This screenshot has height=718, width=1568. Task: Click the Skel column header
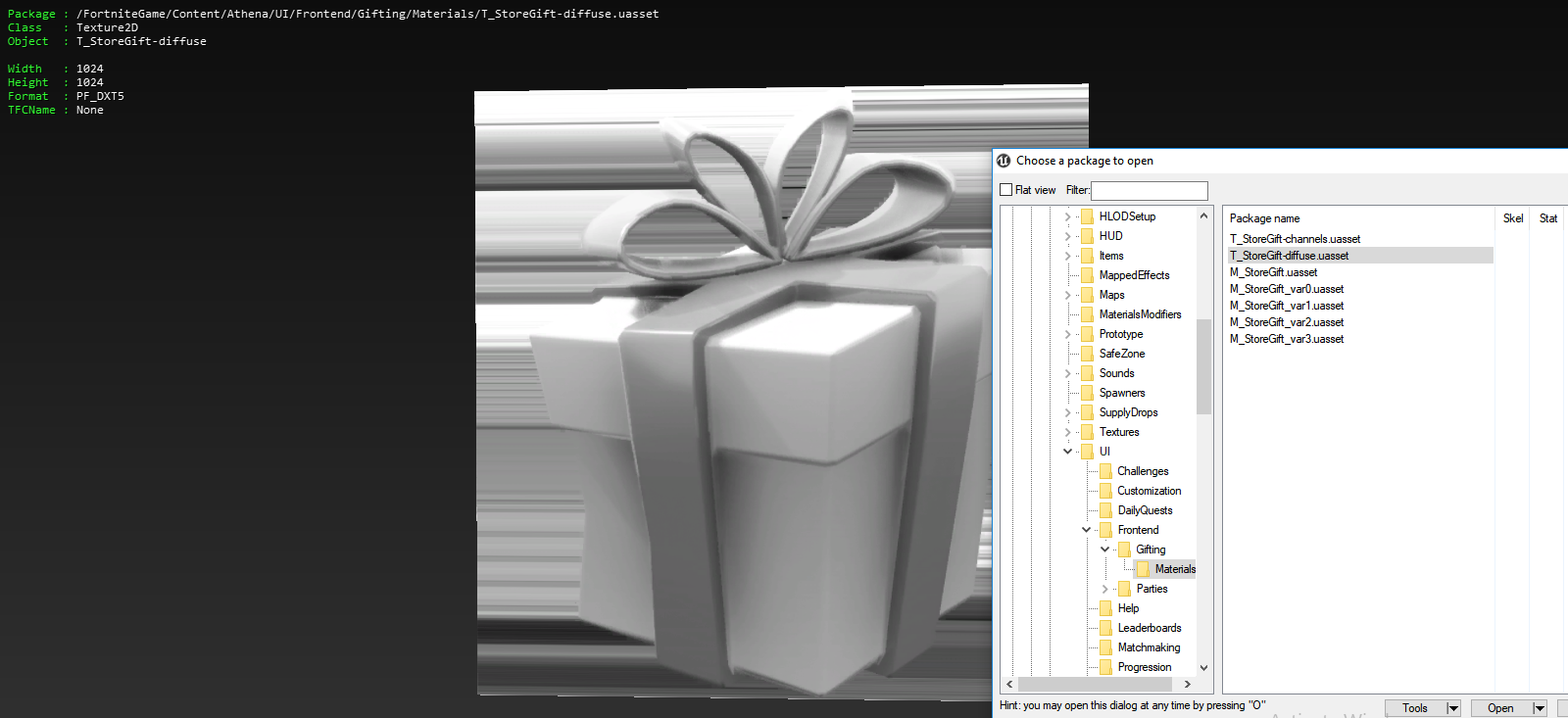click(x=1512, y=218)
